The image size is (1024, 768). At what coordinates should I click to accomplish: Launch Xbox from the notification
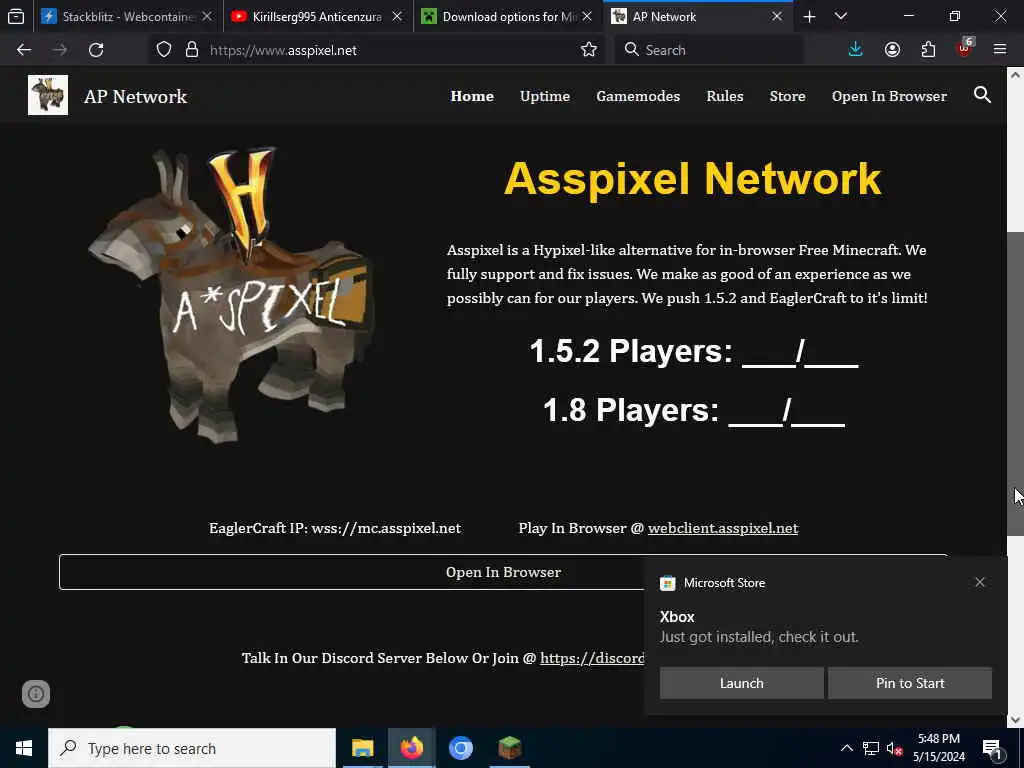point(742,683)
